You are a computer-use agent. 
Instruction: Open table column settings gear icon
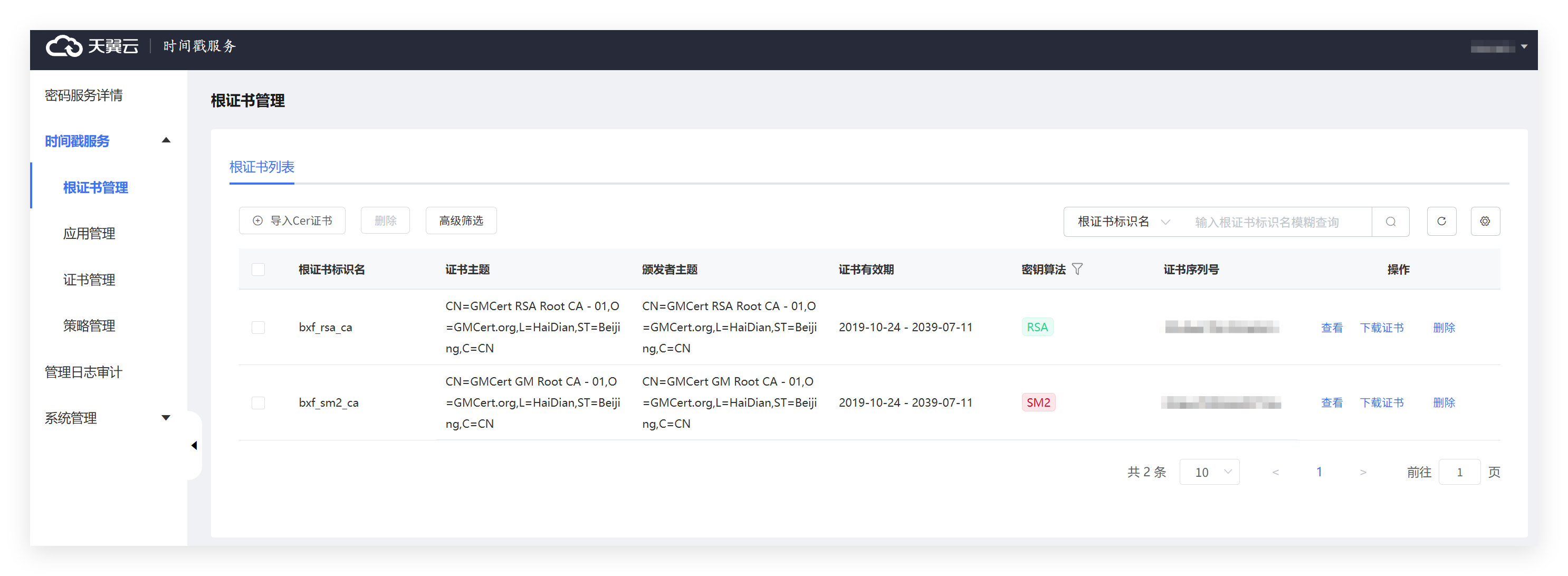point(1485,222)
